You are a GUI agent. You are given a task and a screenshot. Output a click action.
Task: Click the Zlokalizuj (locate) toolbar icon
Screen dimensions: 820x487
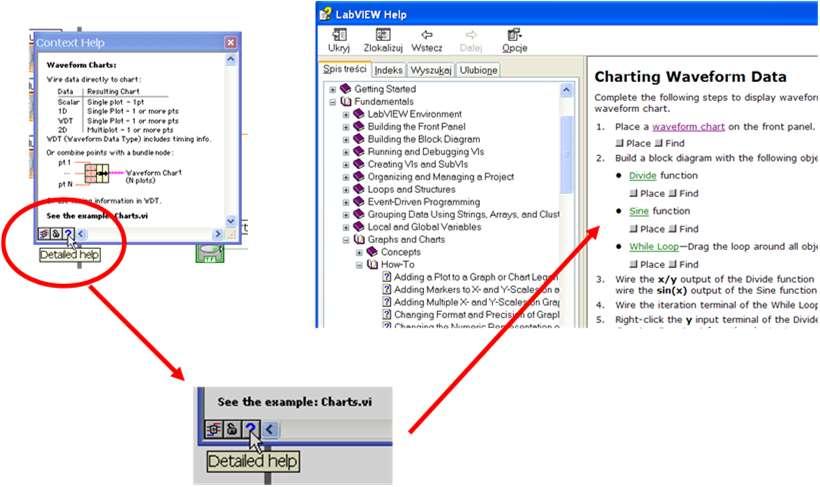(x=383, y=35)
